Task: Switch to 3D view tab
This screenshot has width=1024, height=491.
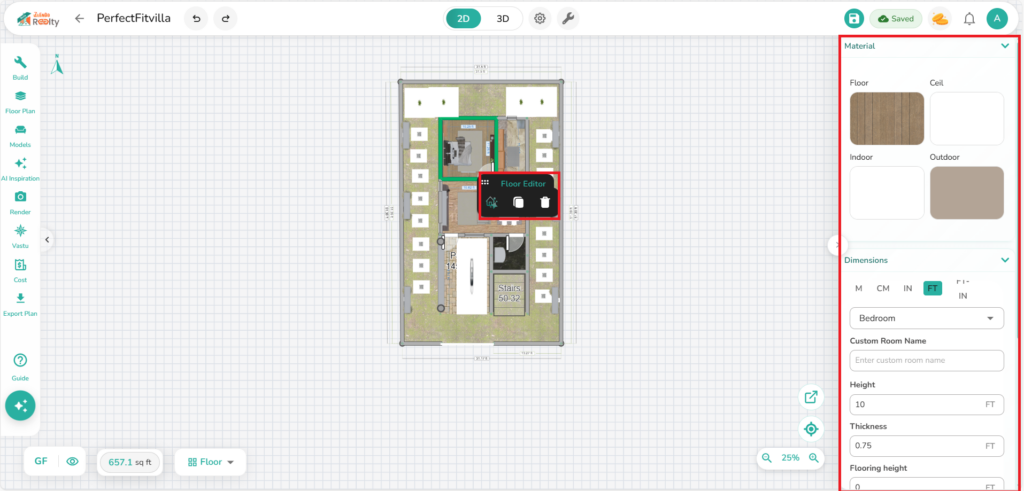Action: click(503, 18)
